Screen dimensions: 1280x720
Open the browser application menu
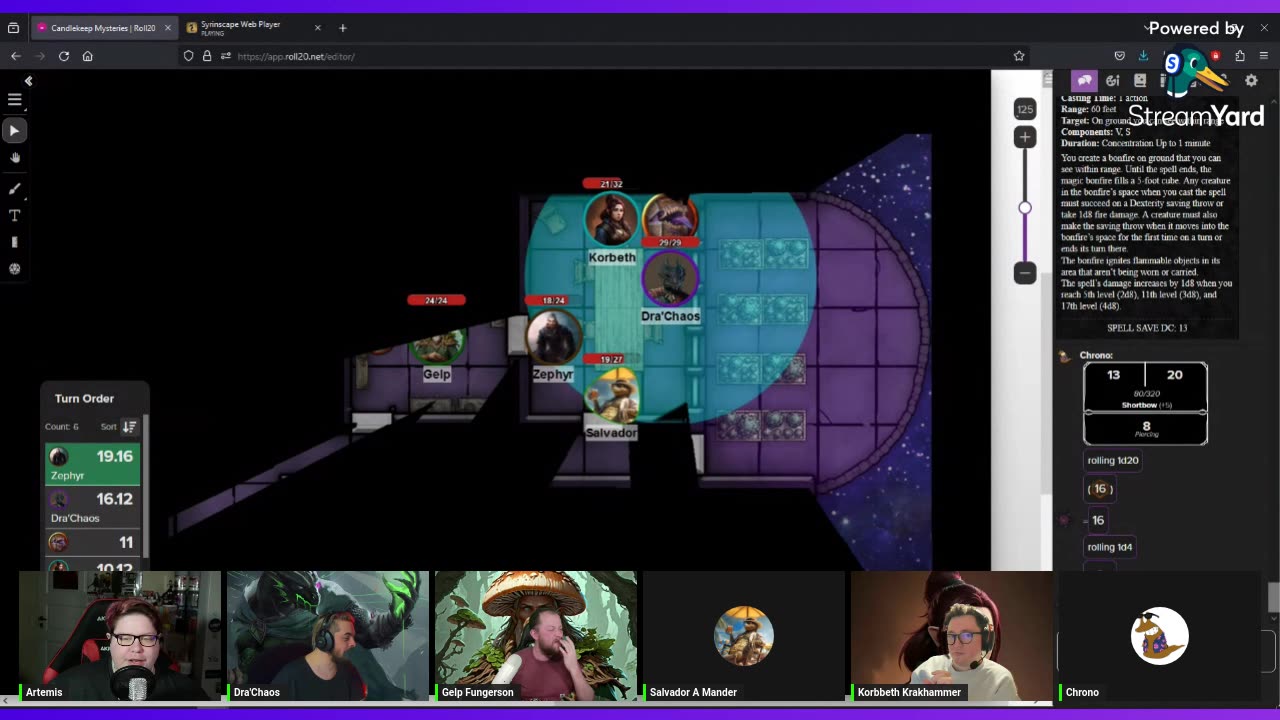pyautogui.click(x=1264, y=56)
